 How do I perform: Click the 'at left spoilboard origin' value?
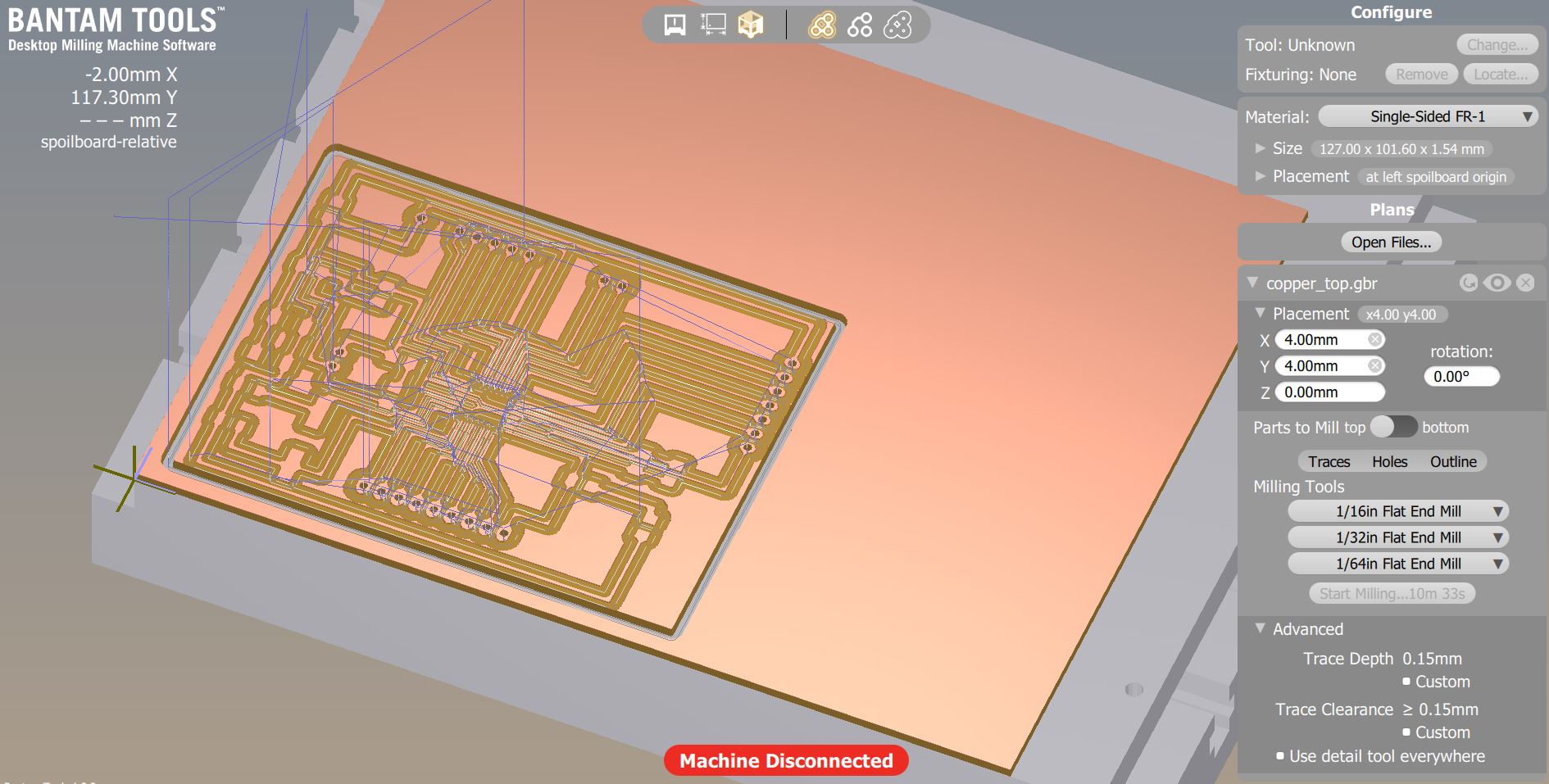(x=1436, y=177)
